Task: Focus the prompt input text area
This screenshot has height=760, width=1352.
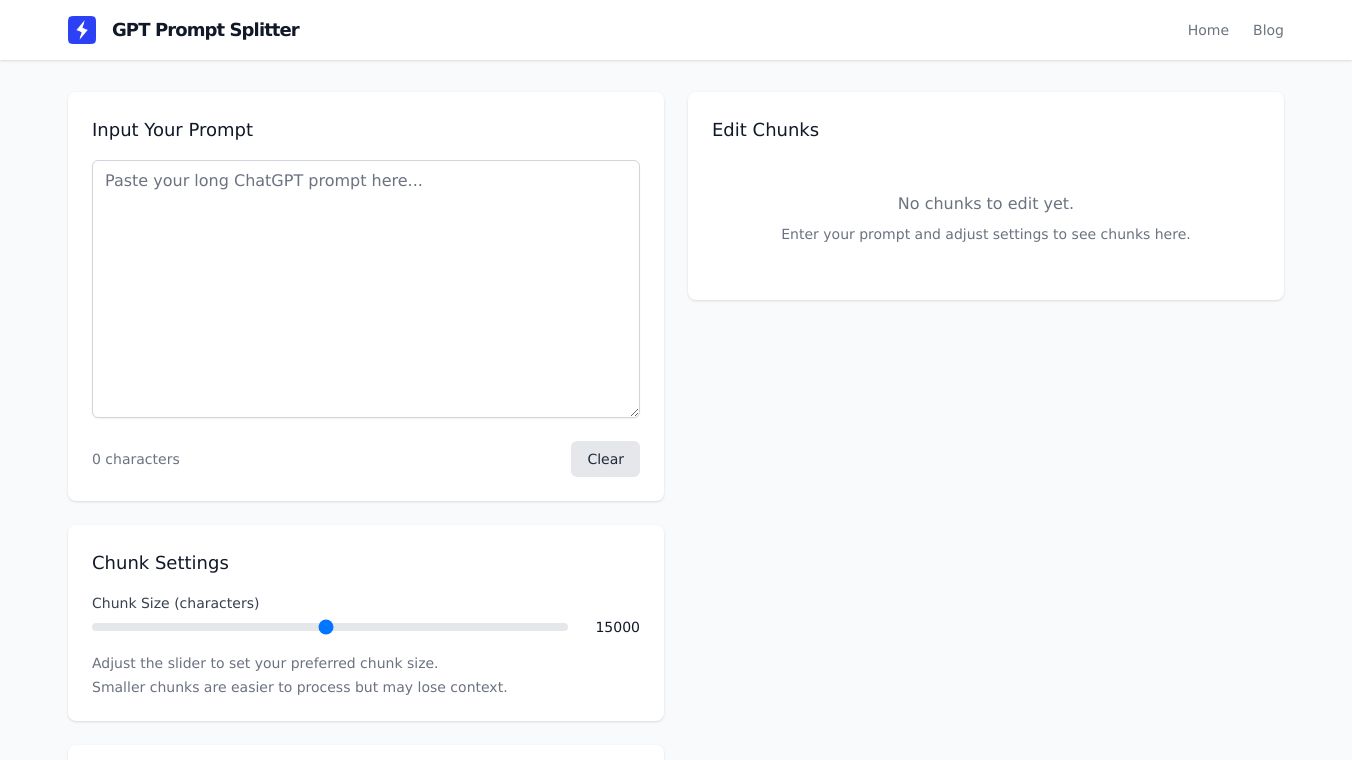Action: pos(366,288)
